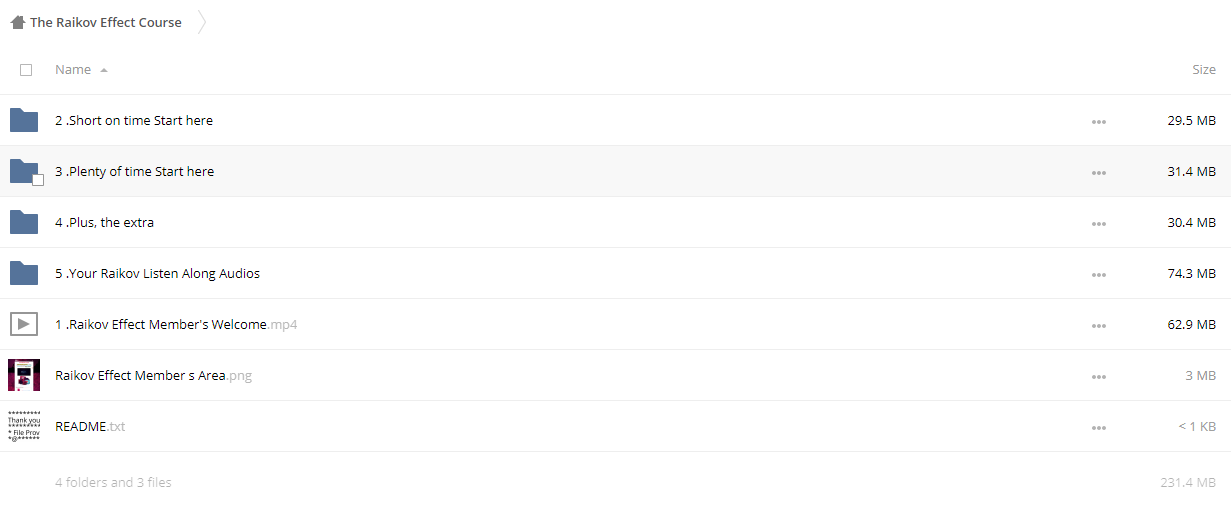This screenshot has height=509, width=1231.
Task: Open more options for Short on time folder
Action: point(1098,122)
